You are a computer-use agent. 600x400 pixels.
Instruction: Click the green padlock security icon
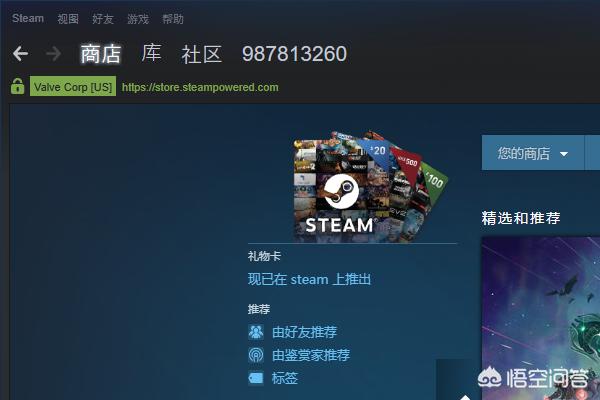(x=17, y=86)
